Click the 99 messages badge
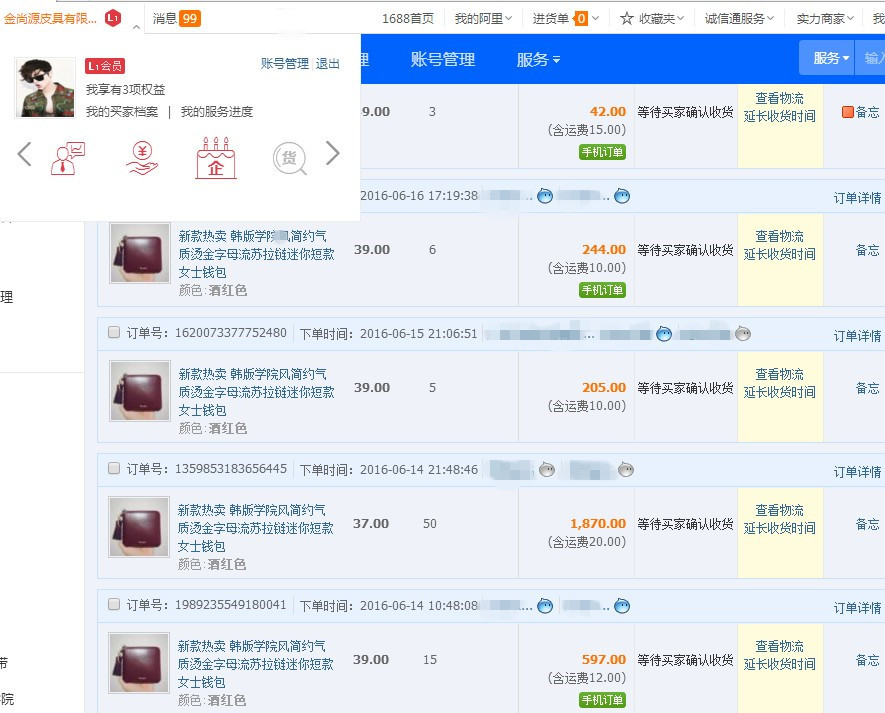 click(190, 19)
